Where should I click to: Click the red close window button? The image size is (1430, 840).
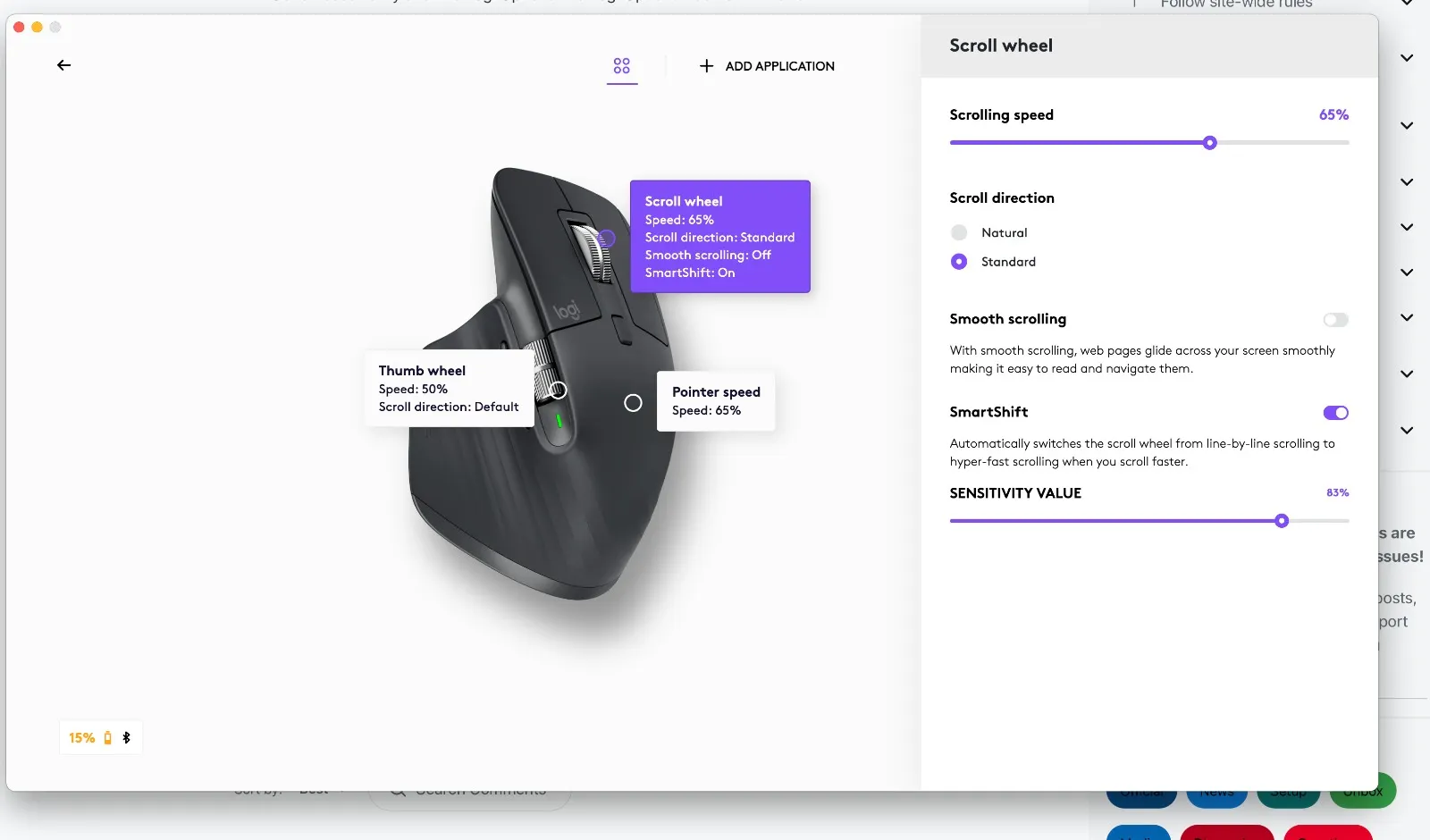[x=19, y=27]
